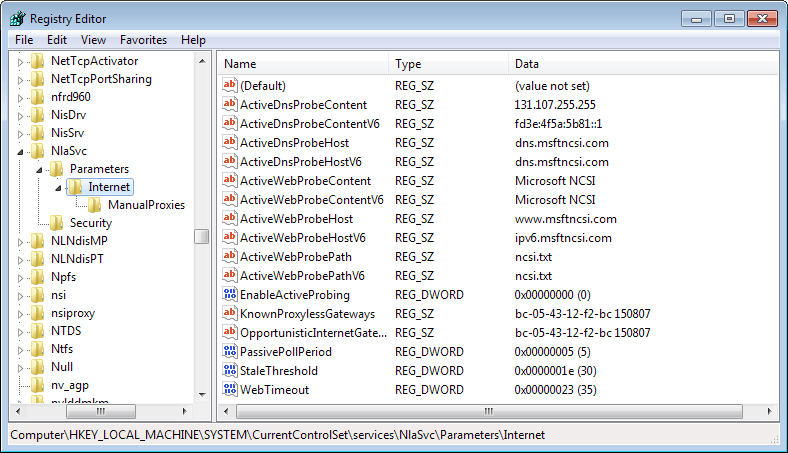
Task: Click the string icon beside ActiveDnsProbeHostV6
Action: click(230, 161)
